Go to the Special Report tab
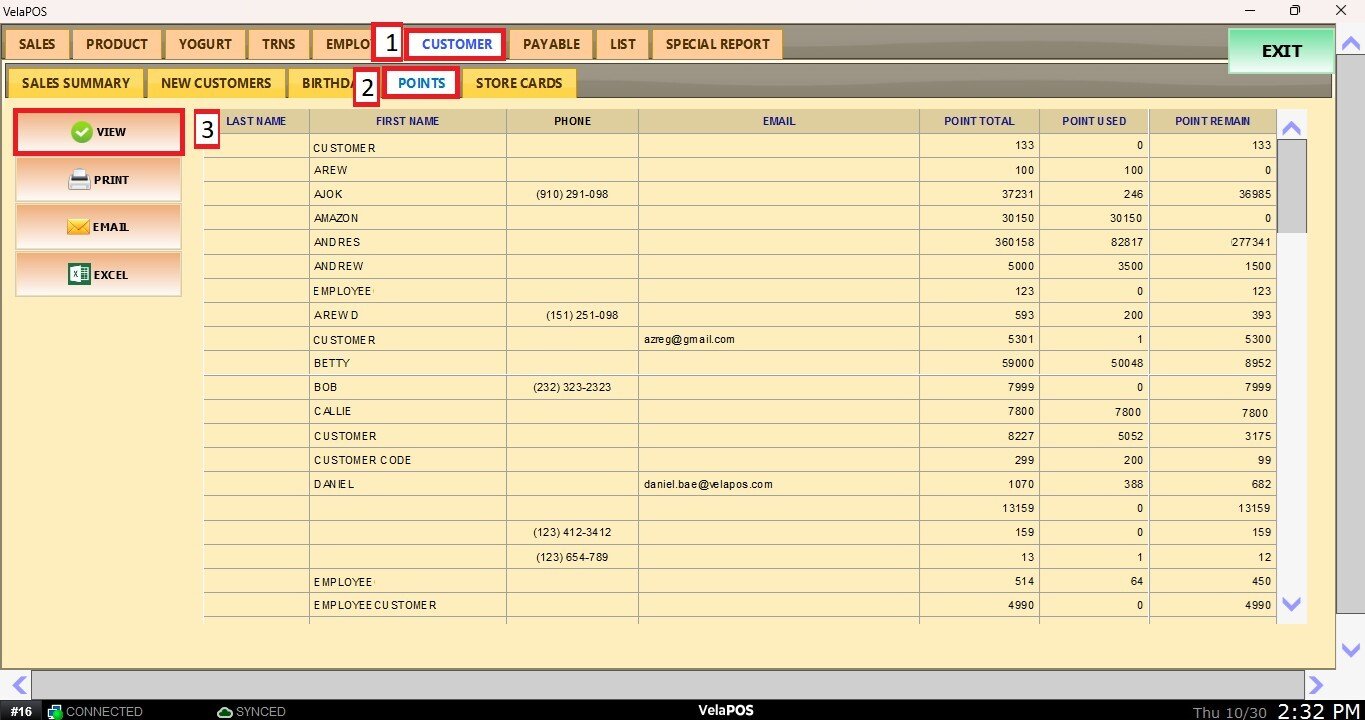Viewport: 1365px width, 720px height. [x=717, y=44]
